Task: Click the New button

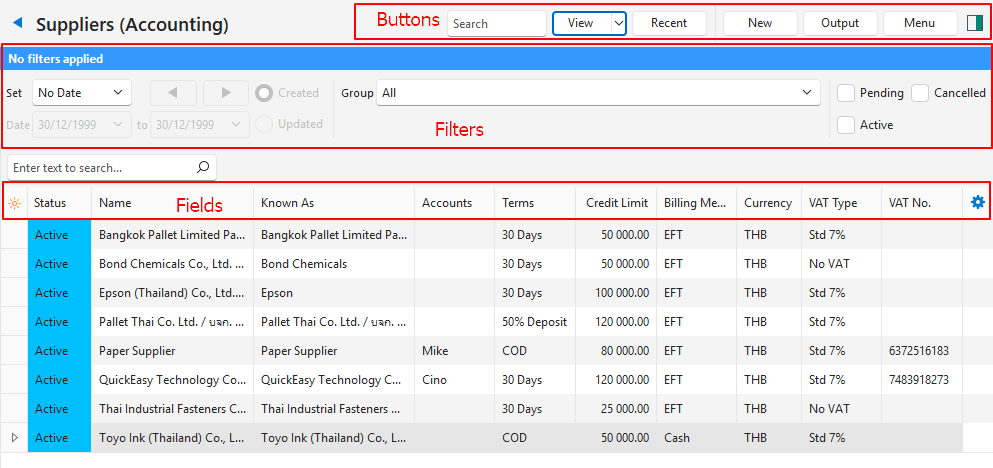Action: coord(760,23)
